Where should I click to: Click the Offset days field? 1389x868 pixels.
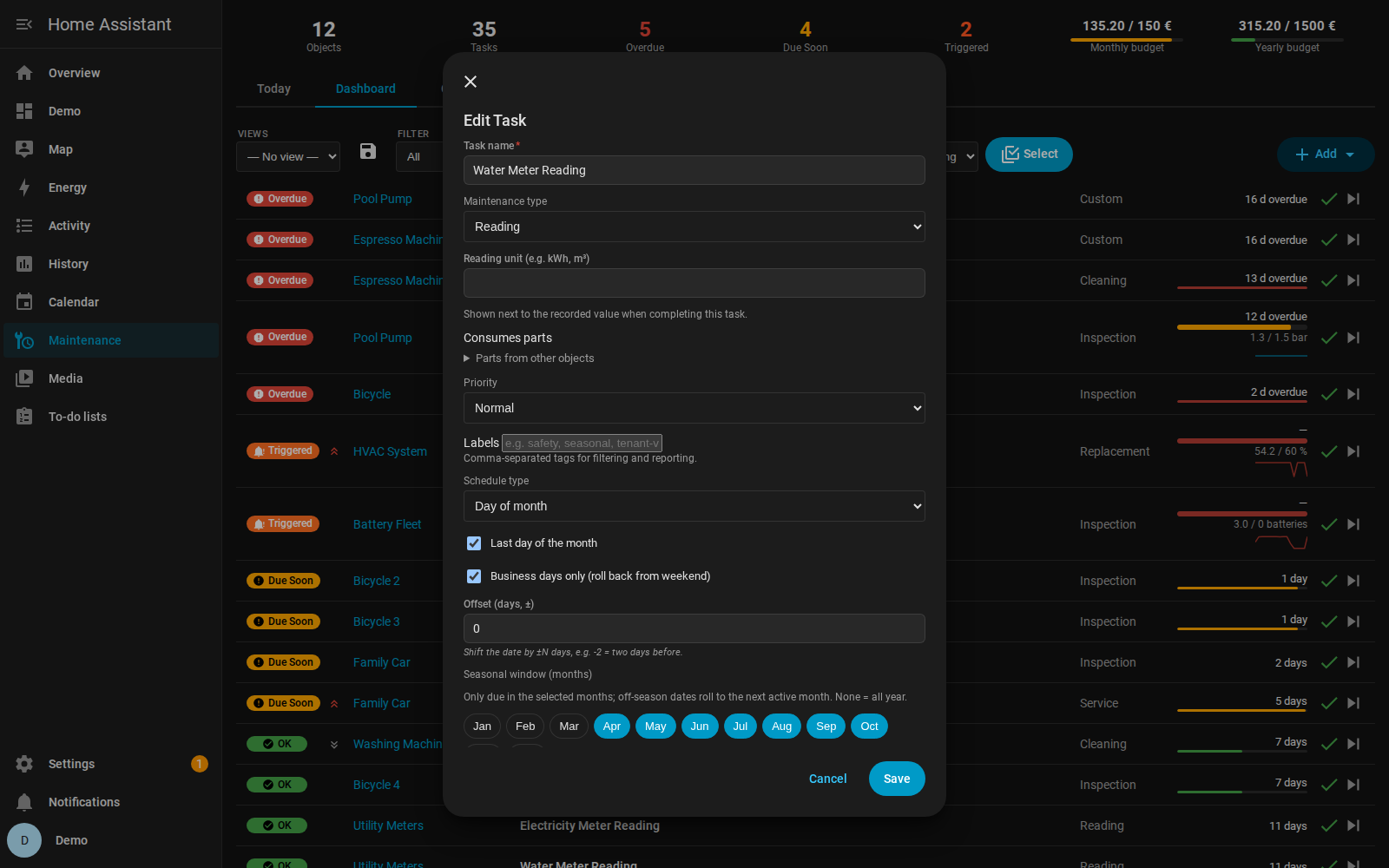coord(694,628)
